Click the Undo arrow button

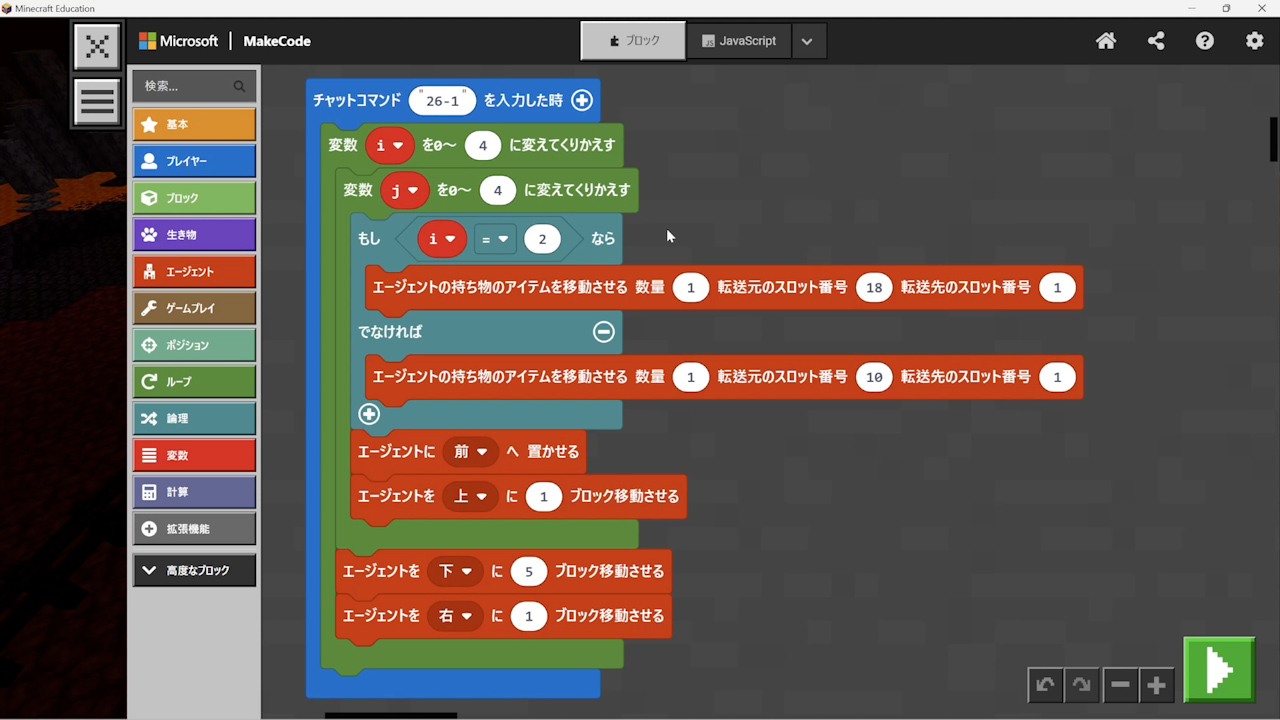point(1045,685)
